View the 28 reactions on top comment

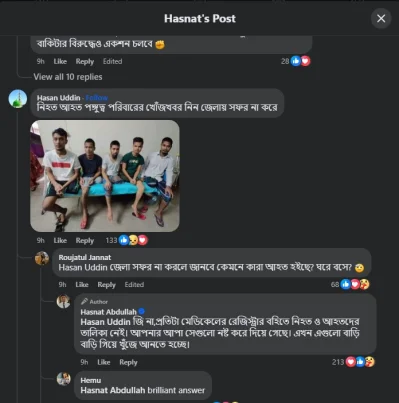click(x=296, y=61)
